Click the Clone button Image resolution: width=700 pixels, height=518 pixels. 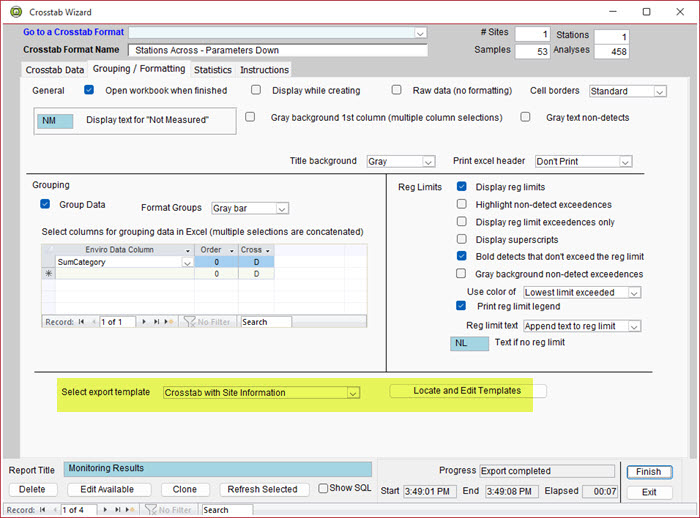coord(185,489)
